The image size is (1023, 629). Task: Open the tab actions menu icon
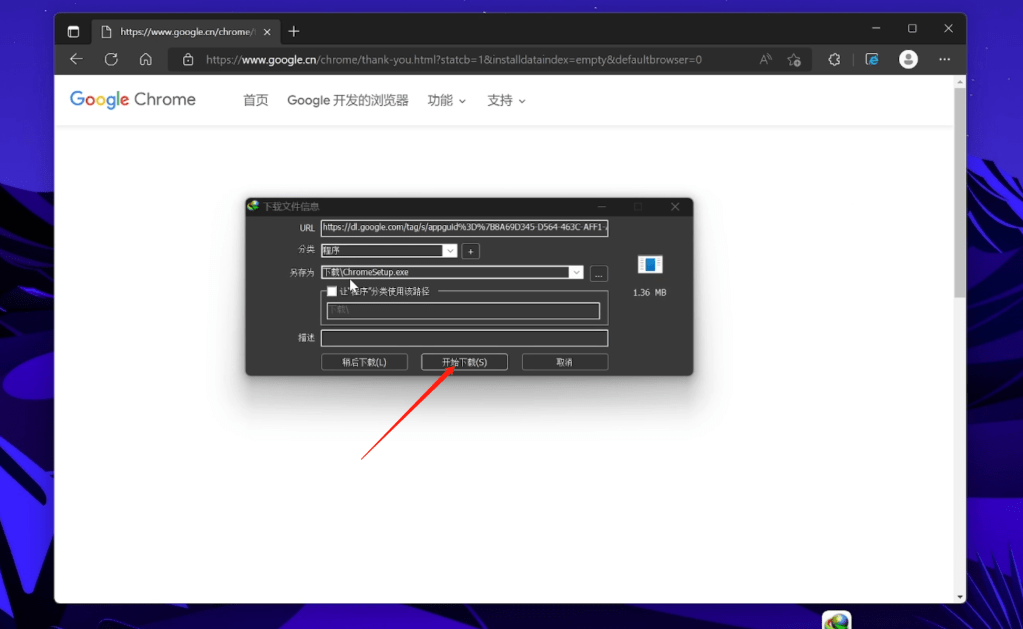[73, 31]
